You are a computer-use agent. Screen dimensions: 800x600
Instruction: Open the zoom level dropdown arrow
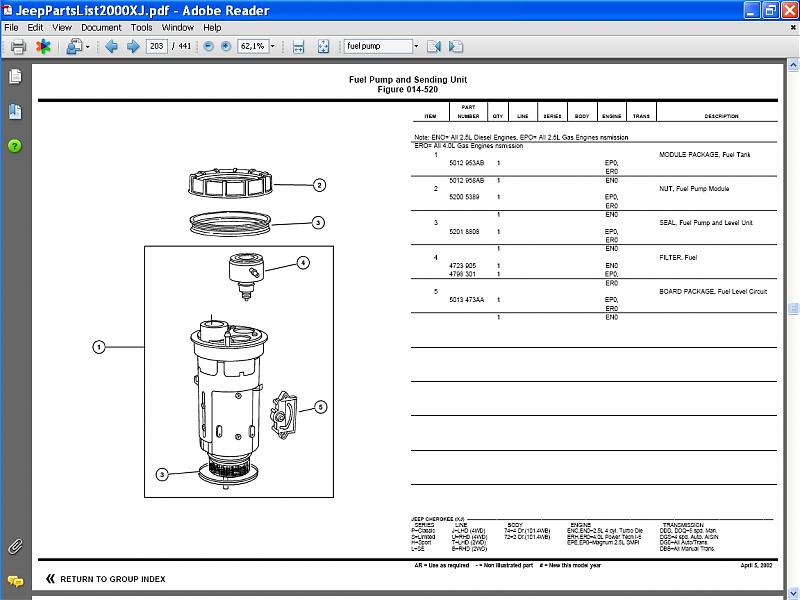pos(272,46)
